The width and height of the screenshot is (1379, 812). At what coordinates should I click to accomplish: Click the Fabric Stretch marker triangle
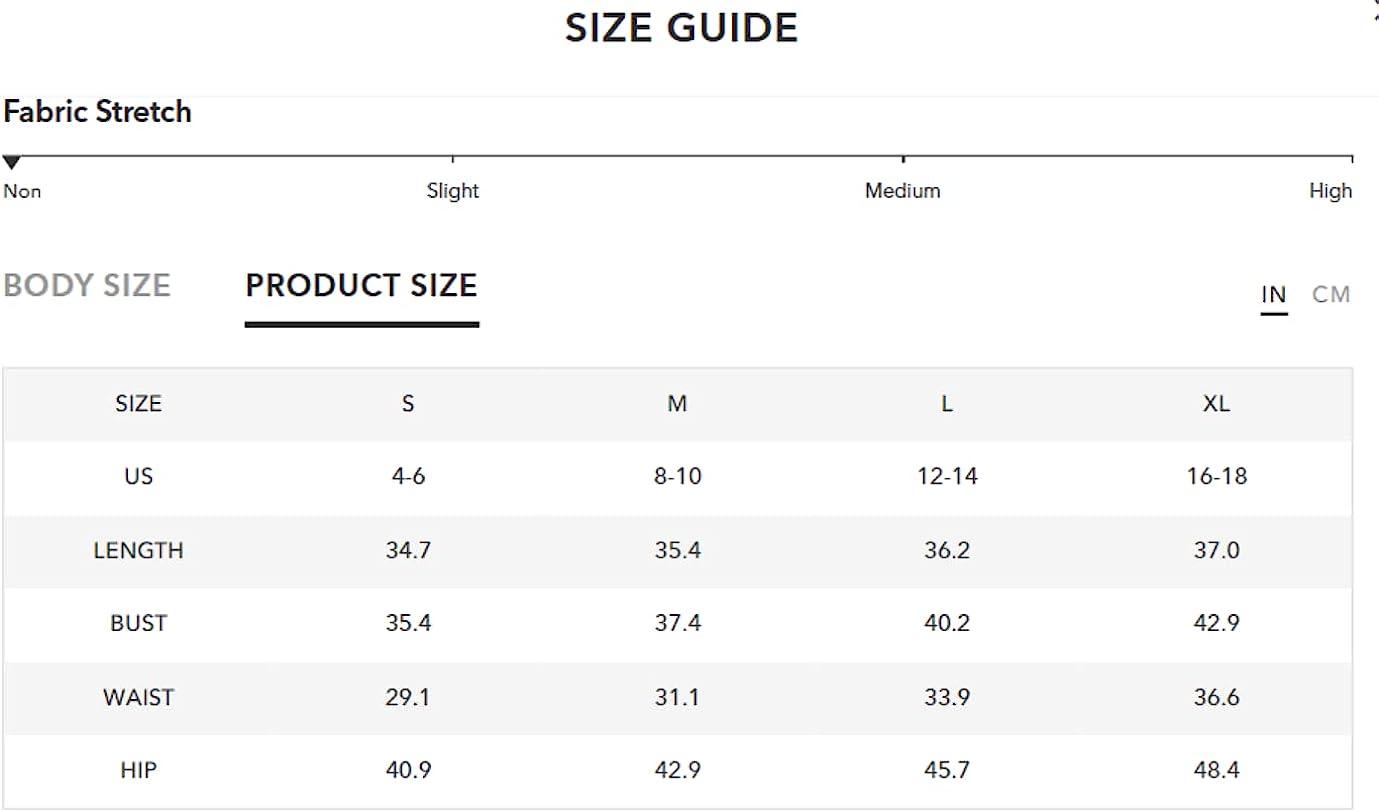[x=11, y=162]
